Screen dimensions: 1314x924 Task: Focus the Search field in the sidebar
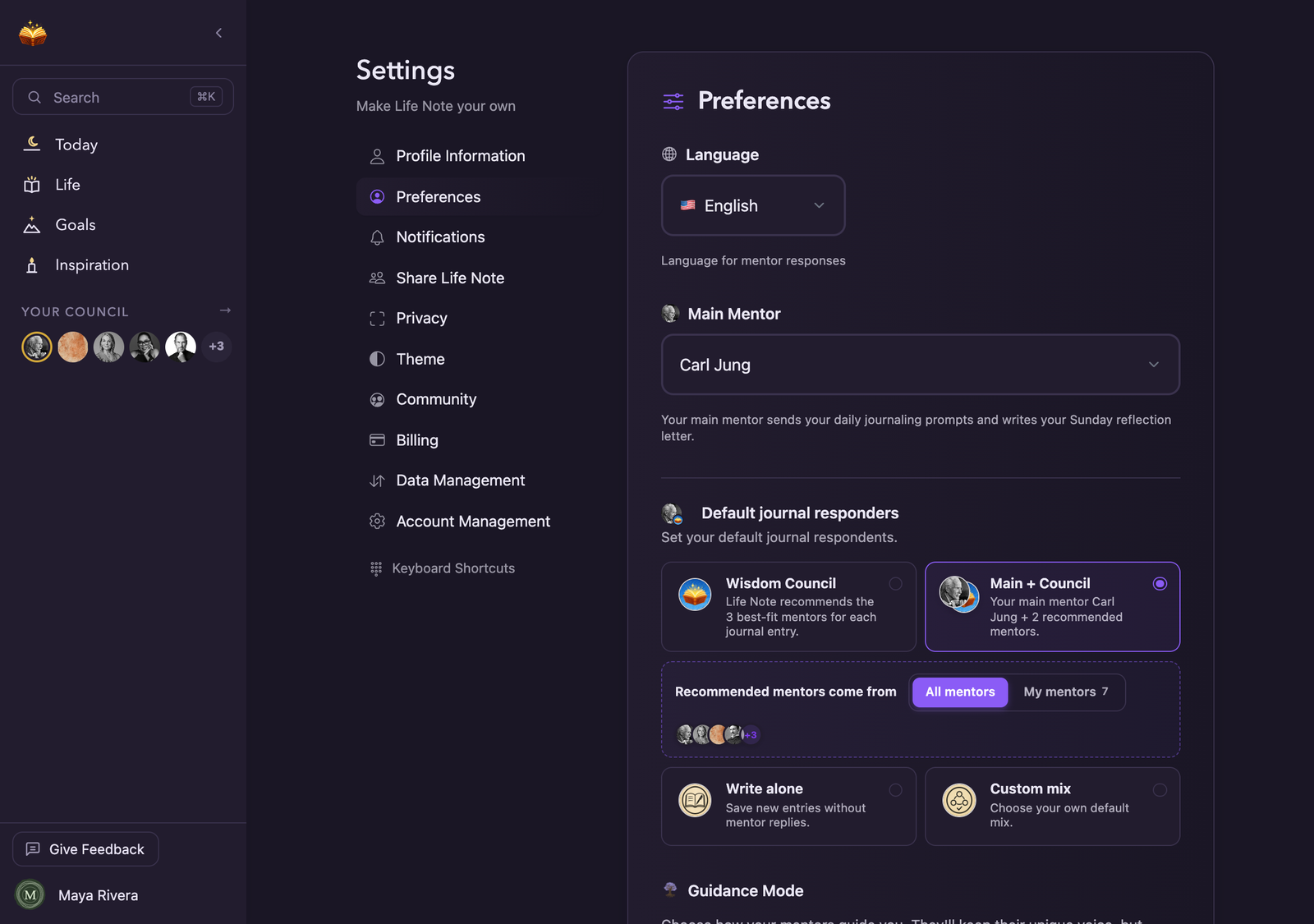[x=123, y=97]
